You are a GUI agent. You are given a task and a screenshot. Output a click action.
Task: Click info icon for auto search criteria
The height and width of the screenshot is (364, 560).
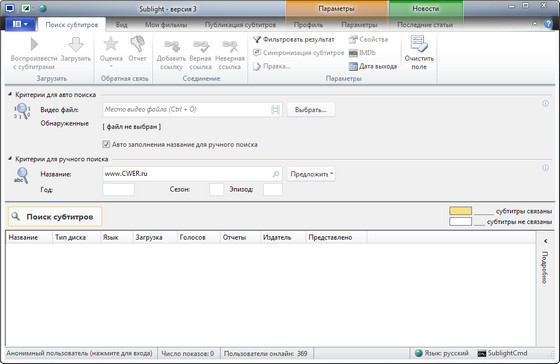tap(545, 104)
